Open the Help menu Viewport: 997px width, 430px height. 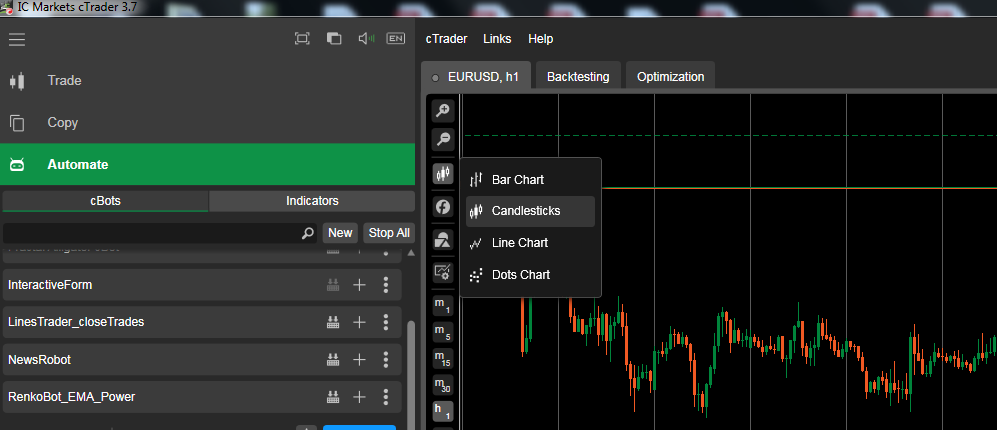click(540, 39)
